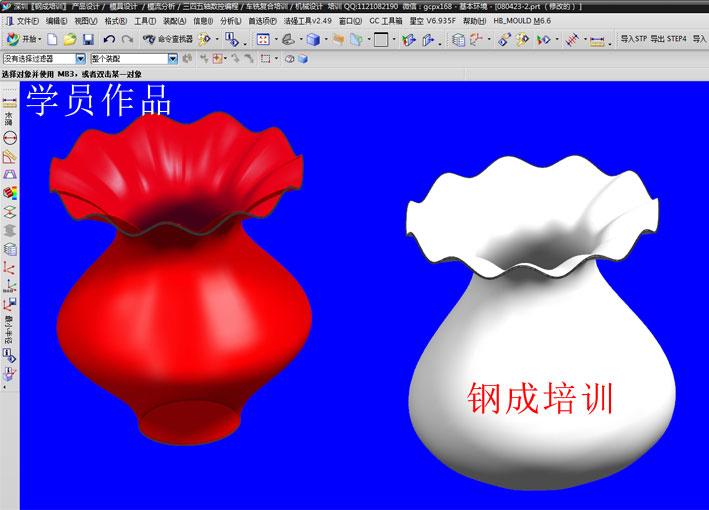
Task: Expand the arrow beside the dashed rectangle icon
Action: tap(276, 59)
